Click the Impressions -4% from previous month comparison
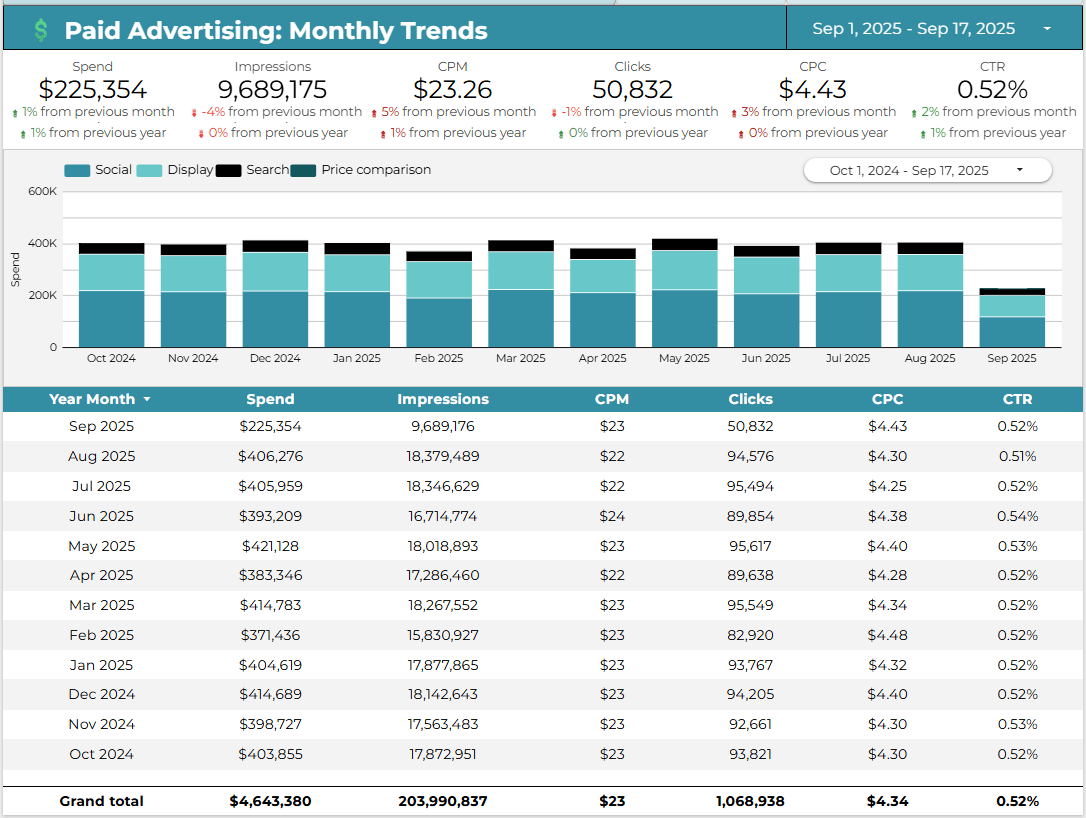The width and height of the screenshot is (1086, 818). pos(276,112)
